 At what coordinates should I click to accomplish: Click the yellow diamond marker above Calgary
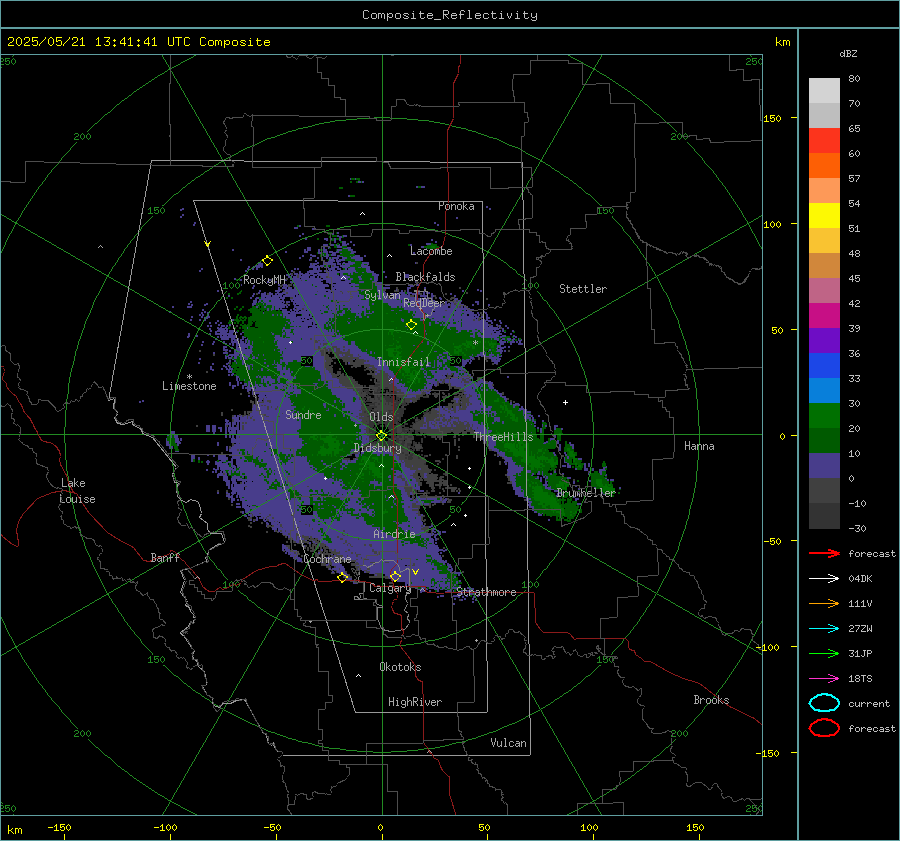pyautogui.click(x=395, y=576)
